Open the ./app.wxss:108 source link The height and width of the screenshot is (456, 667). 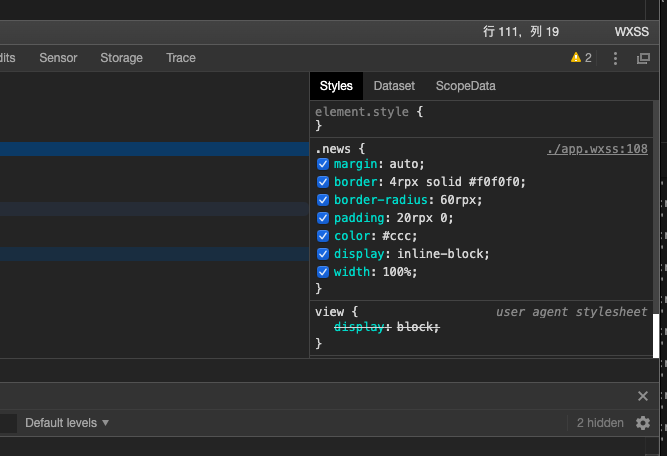(597, 149)
